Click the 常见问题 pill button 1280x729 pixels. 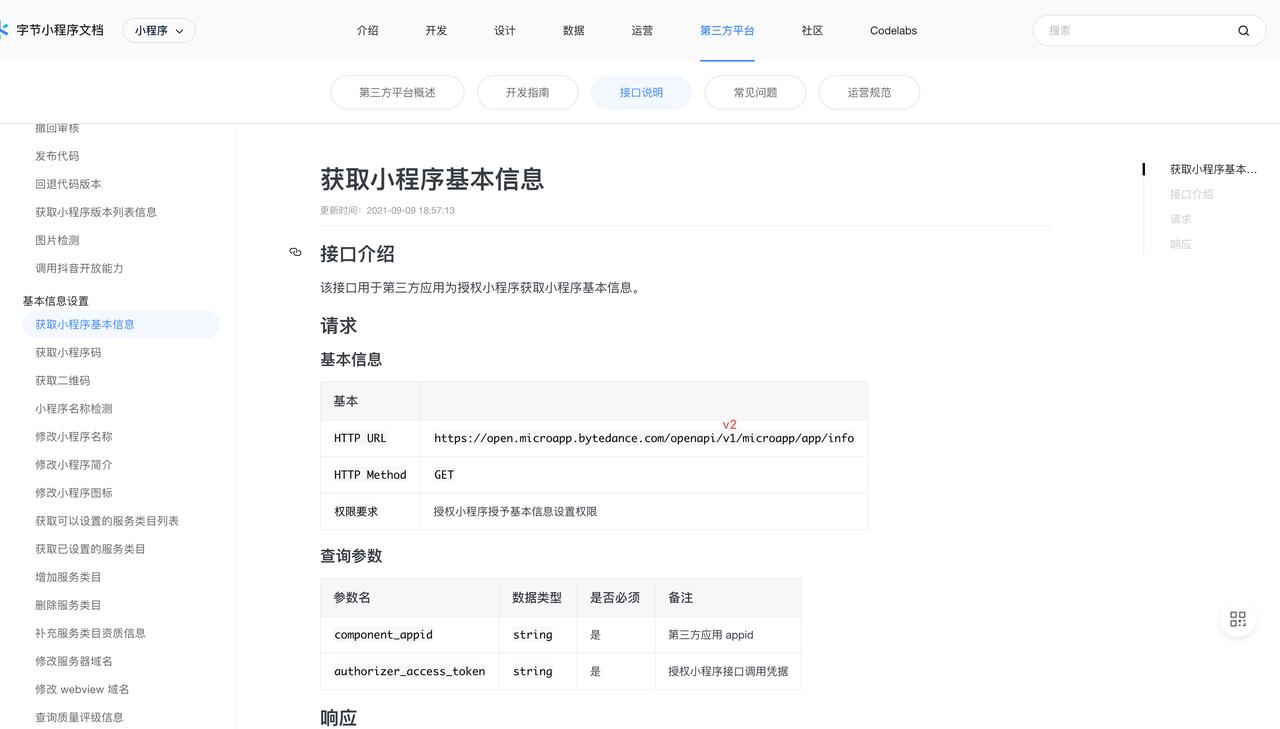point(755,93)
